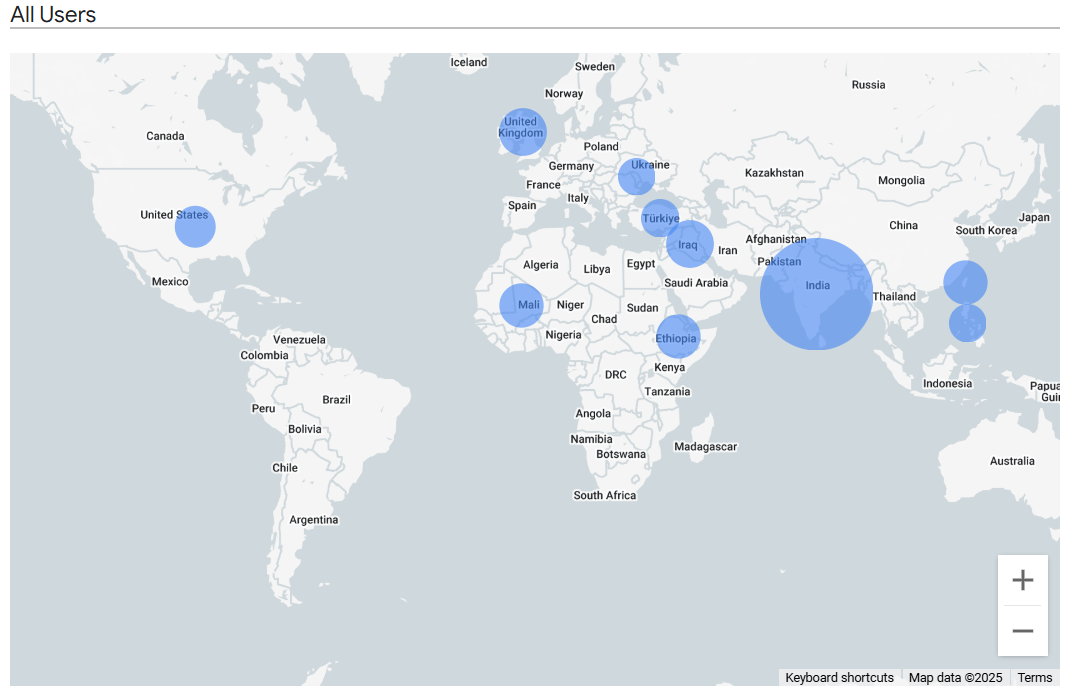Click the Mali user bubble

(521, 305)
